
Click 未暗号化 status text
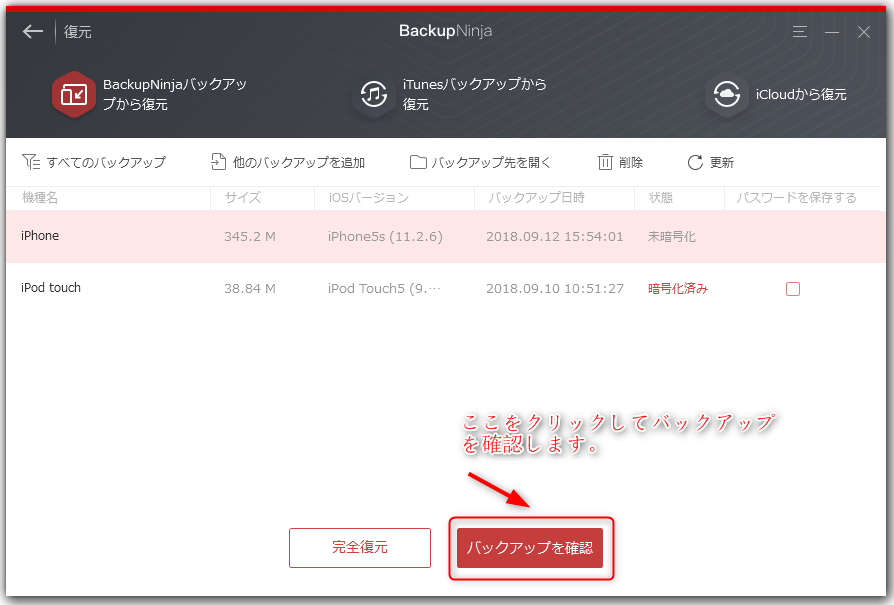click(672, 236)
